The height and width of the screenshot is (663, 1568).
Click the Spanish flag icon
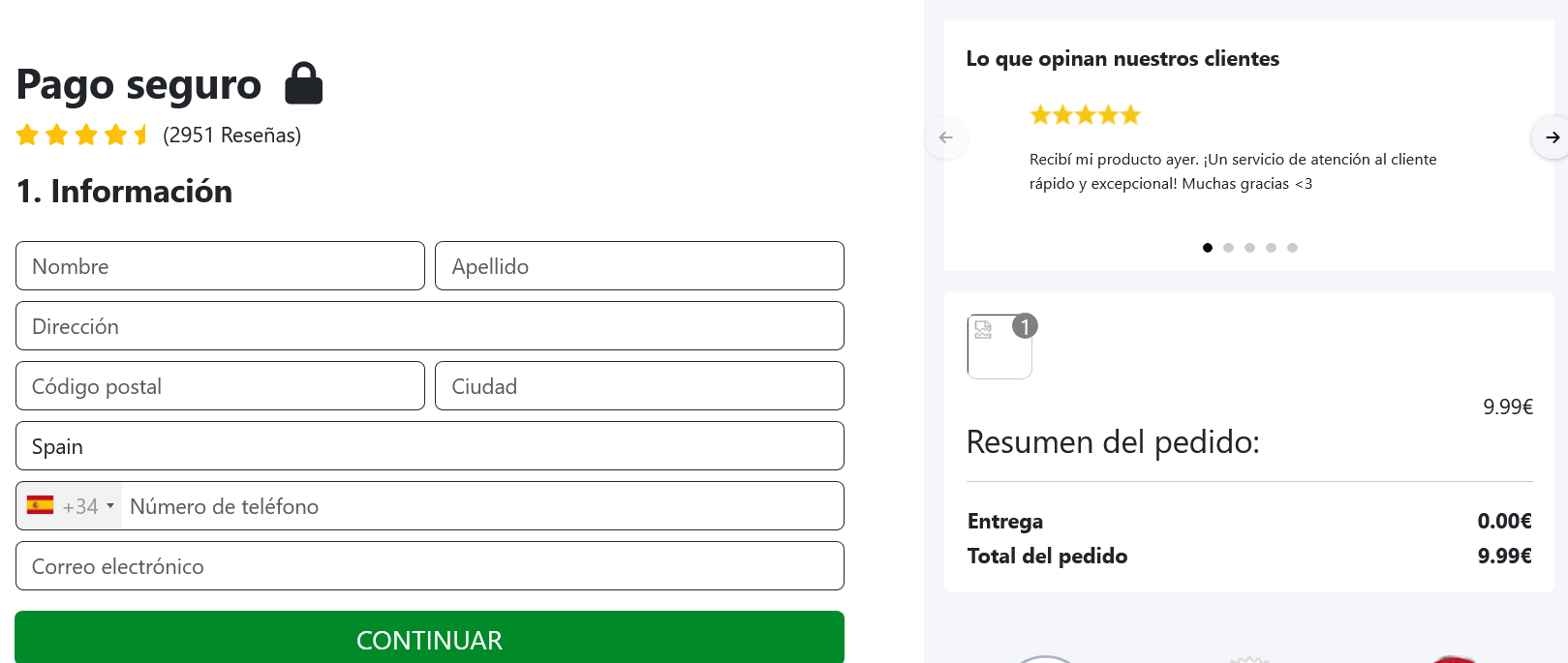pos(41,505)
